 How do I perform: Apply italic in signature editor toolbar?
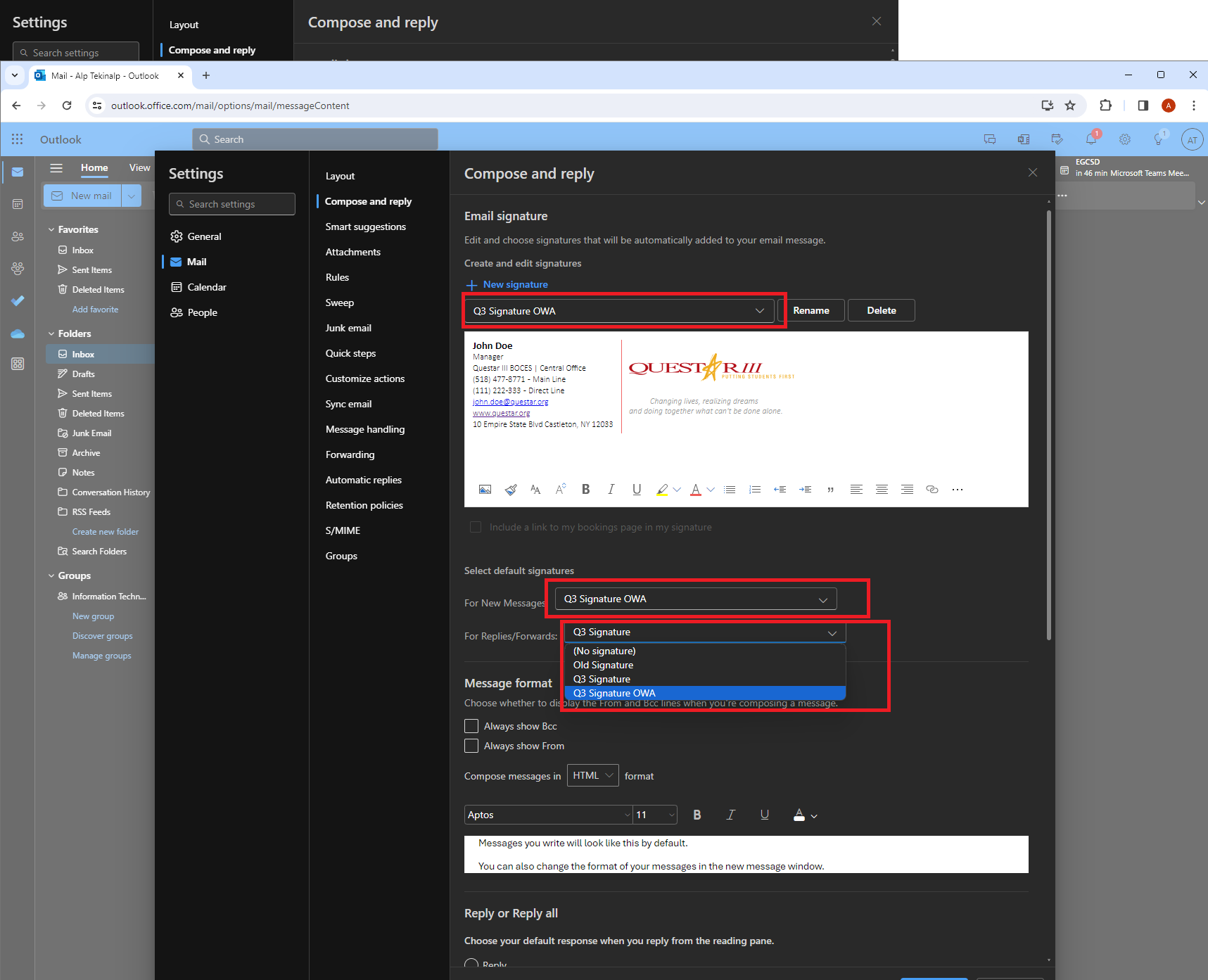[611, 490]
